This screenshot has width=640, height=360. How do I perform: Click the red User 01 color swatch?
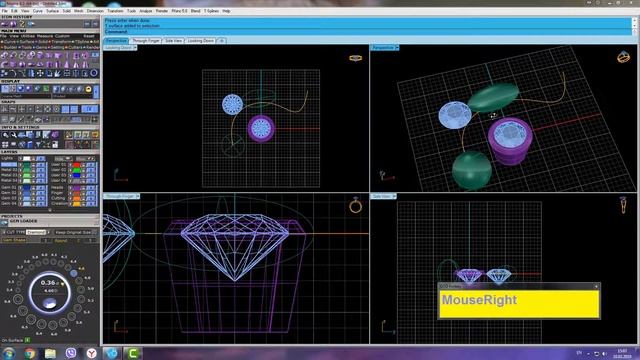pyautogui.click(x=76, y=164)
